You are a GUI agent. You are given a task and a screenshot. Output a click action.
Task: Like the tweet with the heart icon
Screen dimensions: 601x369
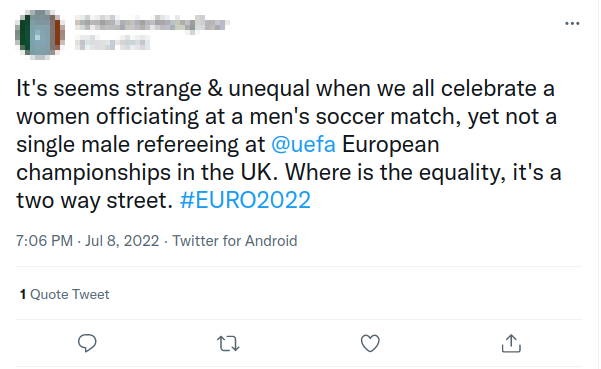click(x=370, y=343)
